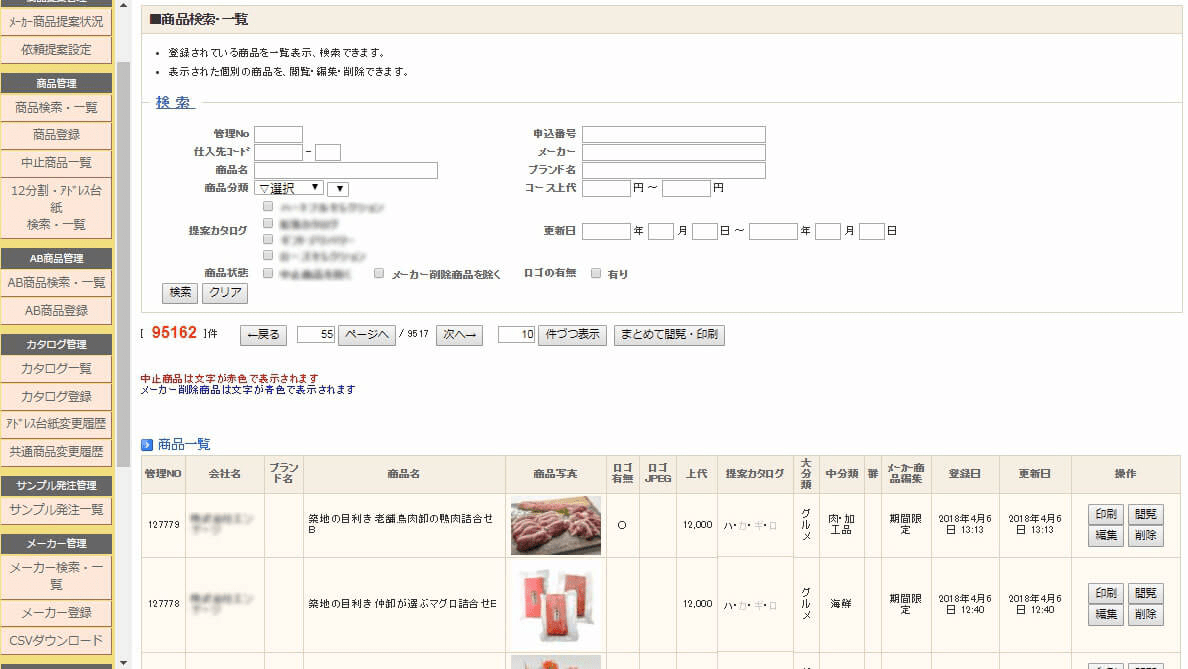Go to カタログ一覧 in the sidebar
The image size is (1188, 669).
click(x=56, y=368)
